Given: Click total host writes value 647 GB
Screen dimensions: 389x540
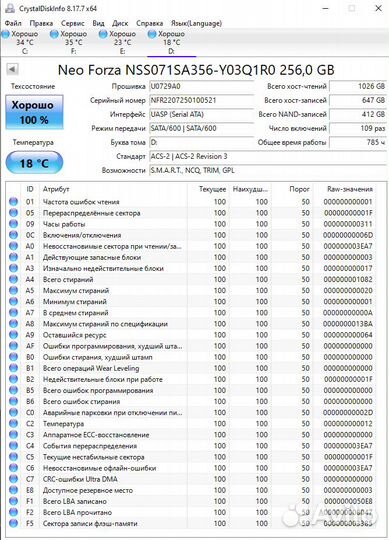Looking at the screenshot, I should click(x=358, y=100).
